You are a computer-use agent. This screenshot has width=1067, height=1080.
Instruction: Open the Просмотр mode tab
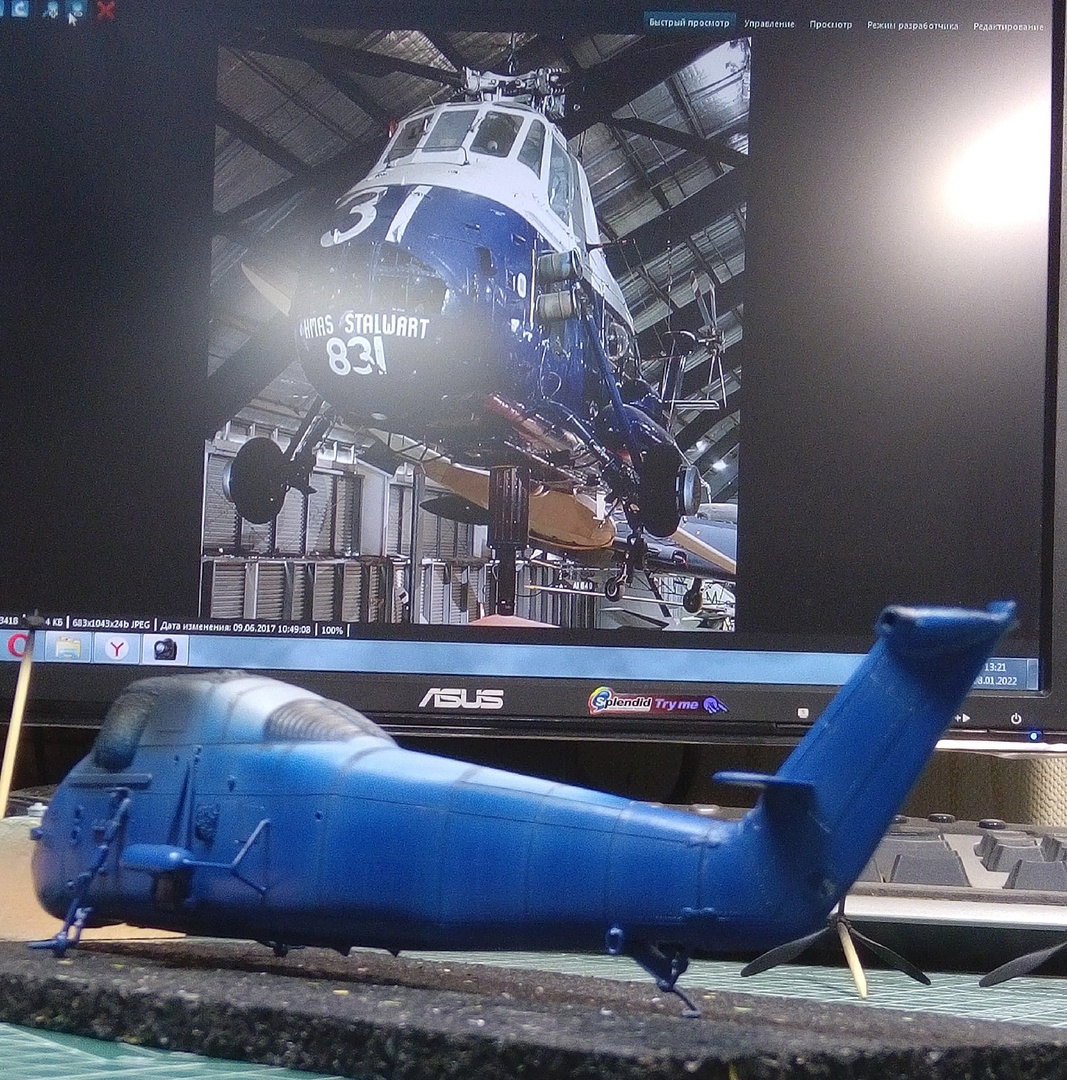point(830,24)
